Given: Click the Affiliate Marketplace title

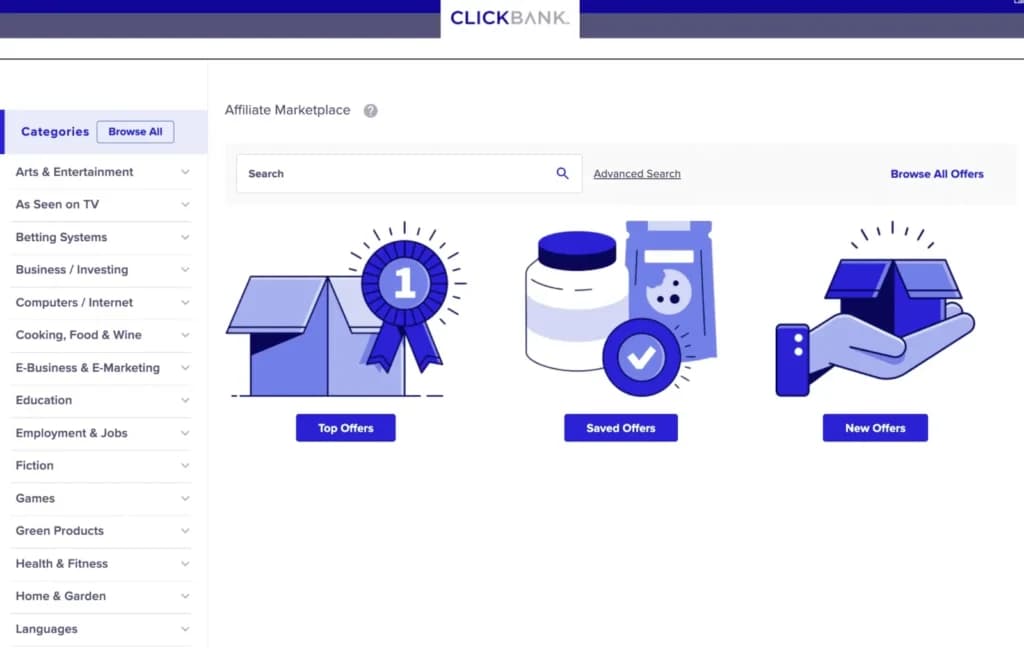Looking at the screenshot, I should pos(287,110).
